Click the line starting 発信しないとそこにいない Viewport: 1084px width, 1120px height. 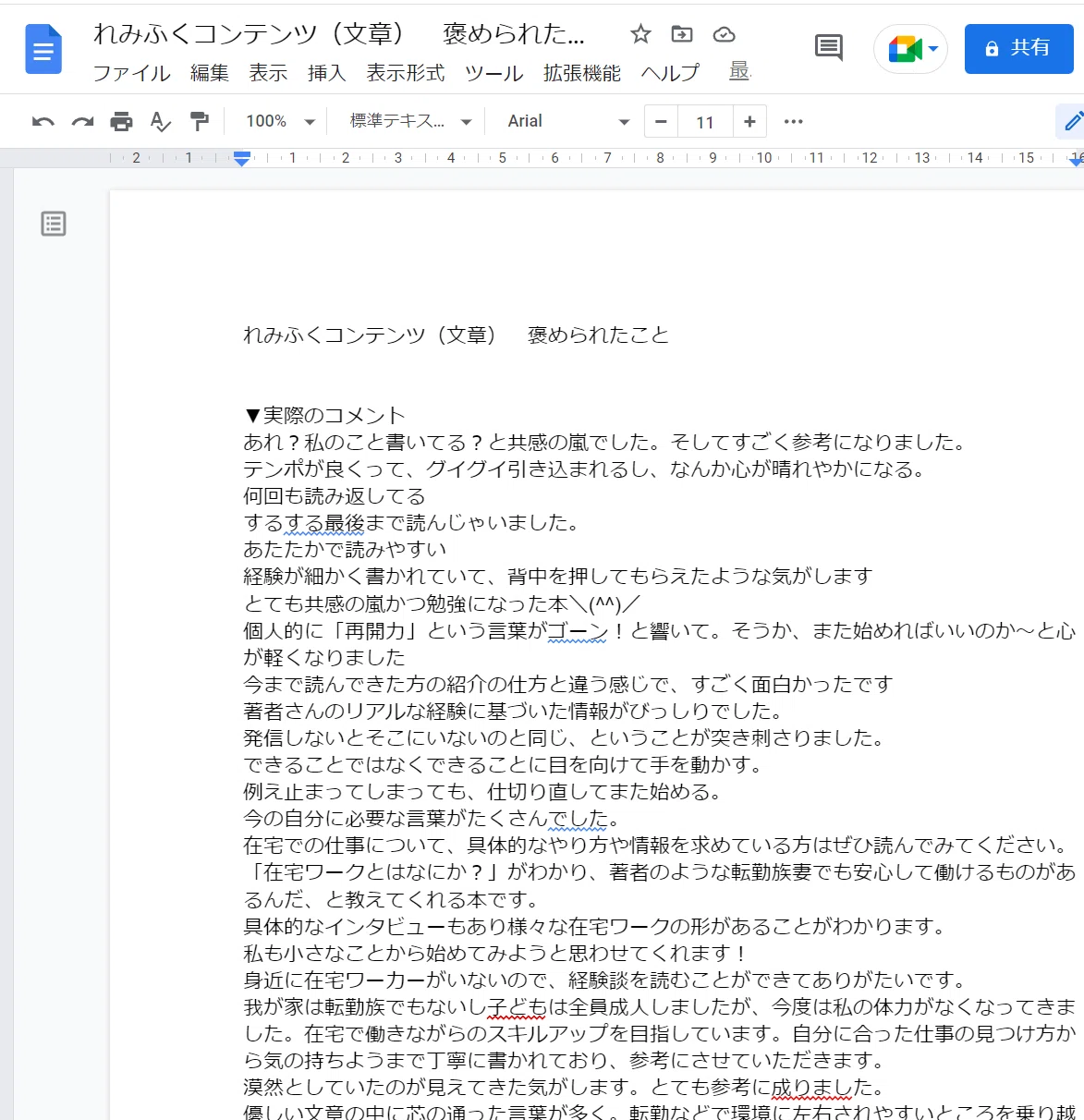[x=565, y=737]
